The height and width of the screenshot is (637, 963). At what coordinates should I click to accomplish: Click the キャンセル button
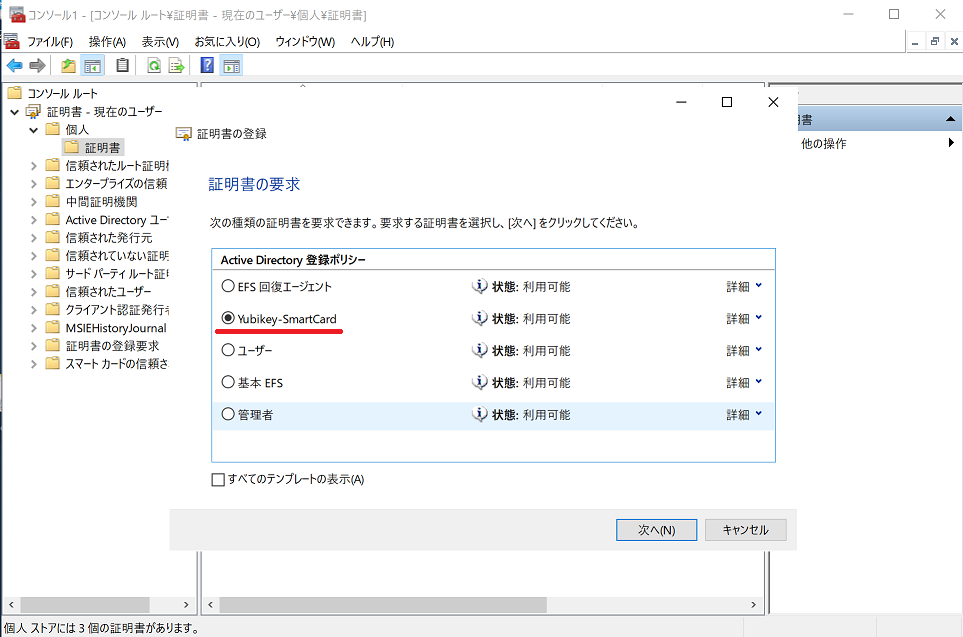[x=745, y=530]
